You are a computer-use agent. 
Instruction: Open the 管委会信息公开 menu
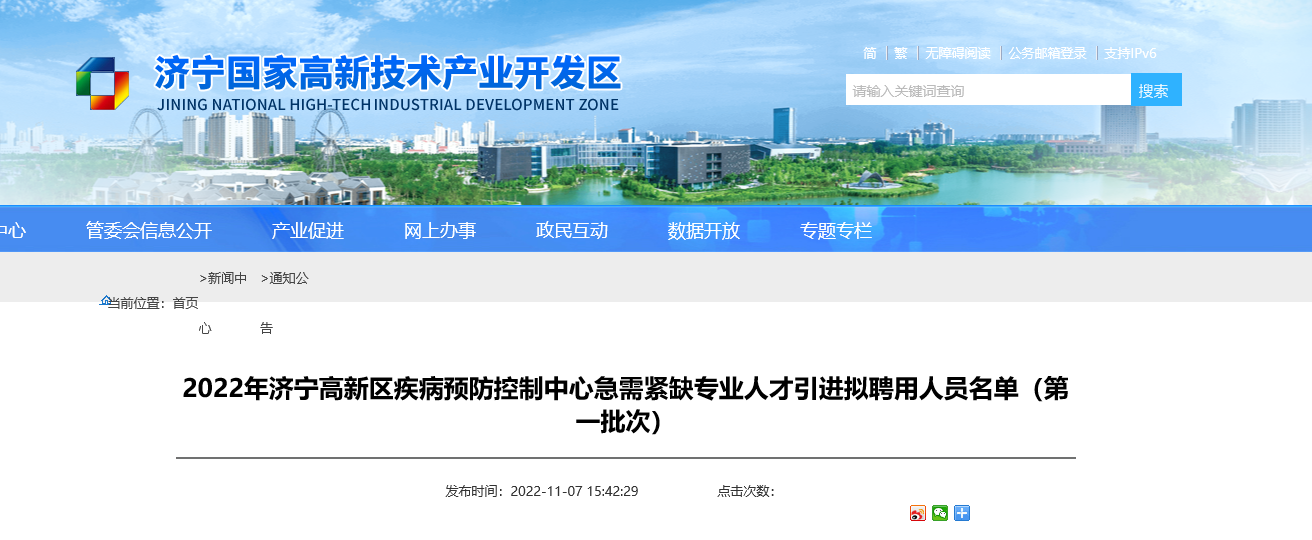[149, 231]
